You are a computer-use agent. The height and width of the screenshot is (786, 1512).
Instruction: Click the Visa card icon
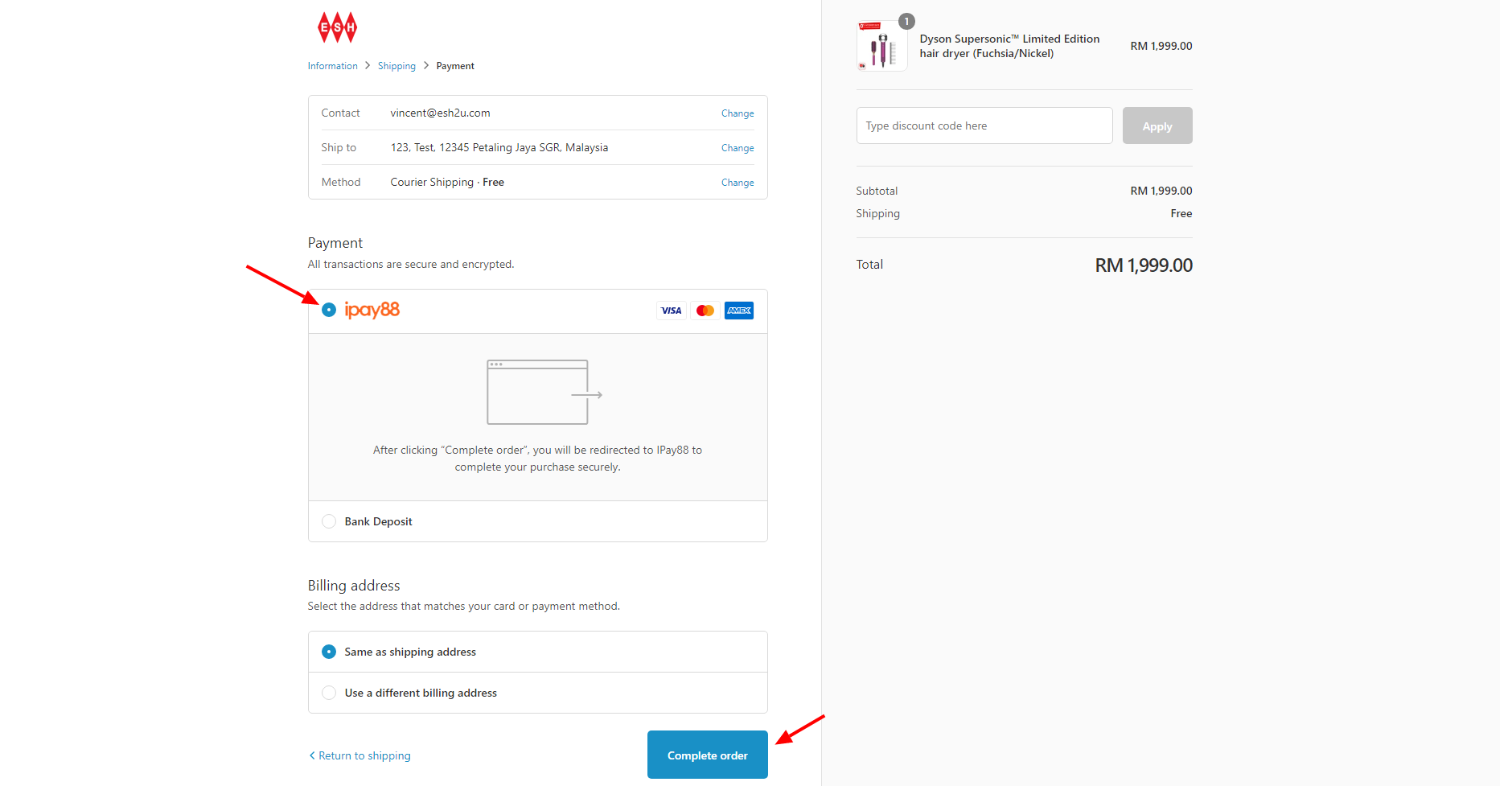[x=671, y=311]
